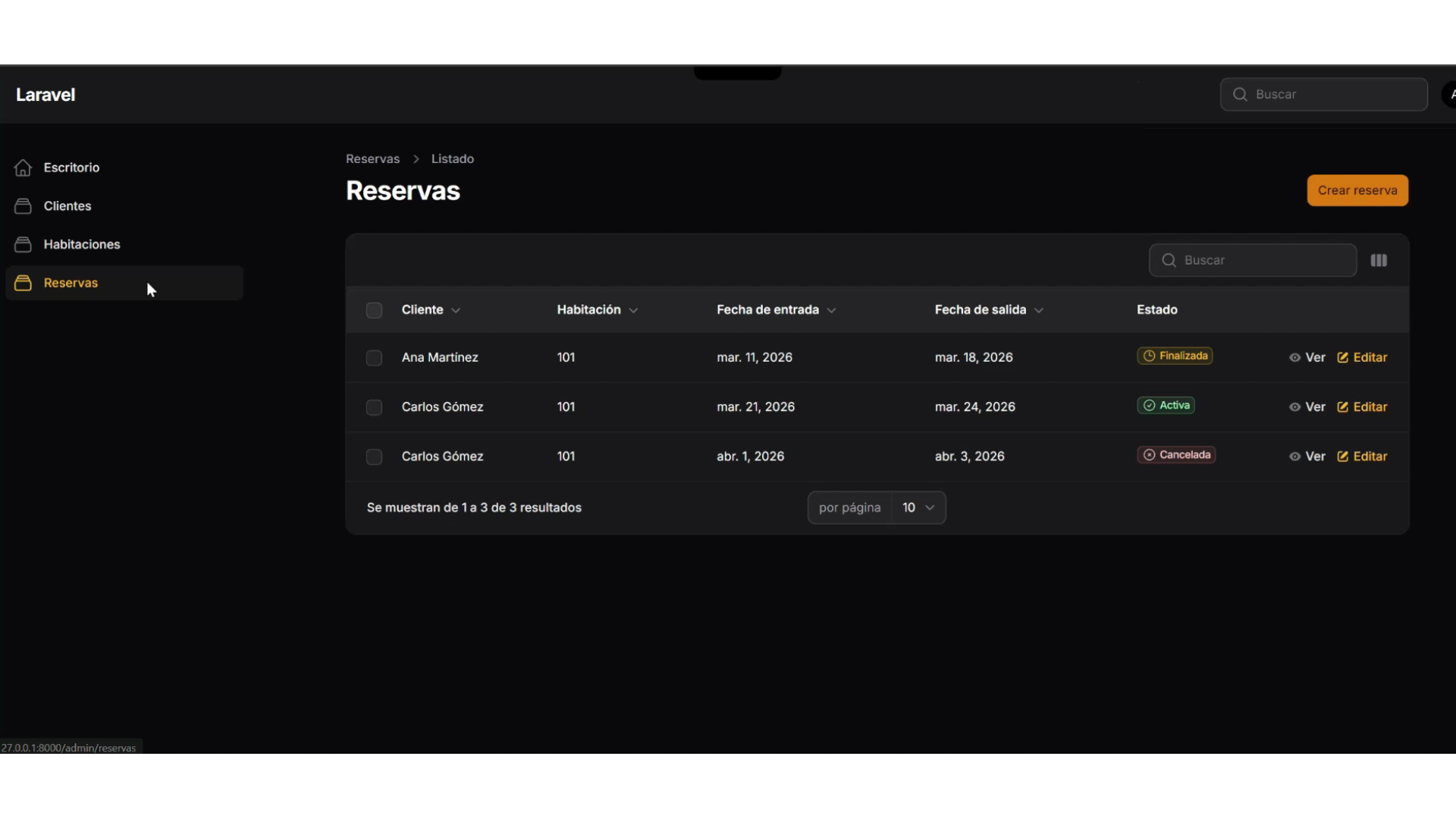Click the Crear reserva button
The height and width of the screenshot is (819, 1456).
[x=1357, y=190]
